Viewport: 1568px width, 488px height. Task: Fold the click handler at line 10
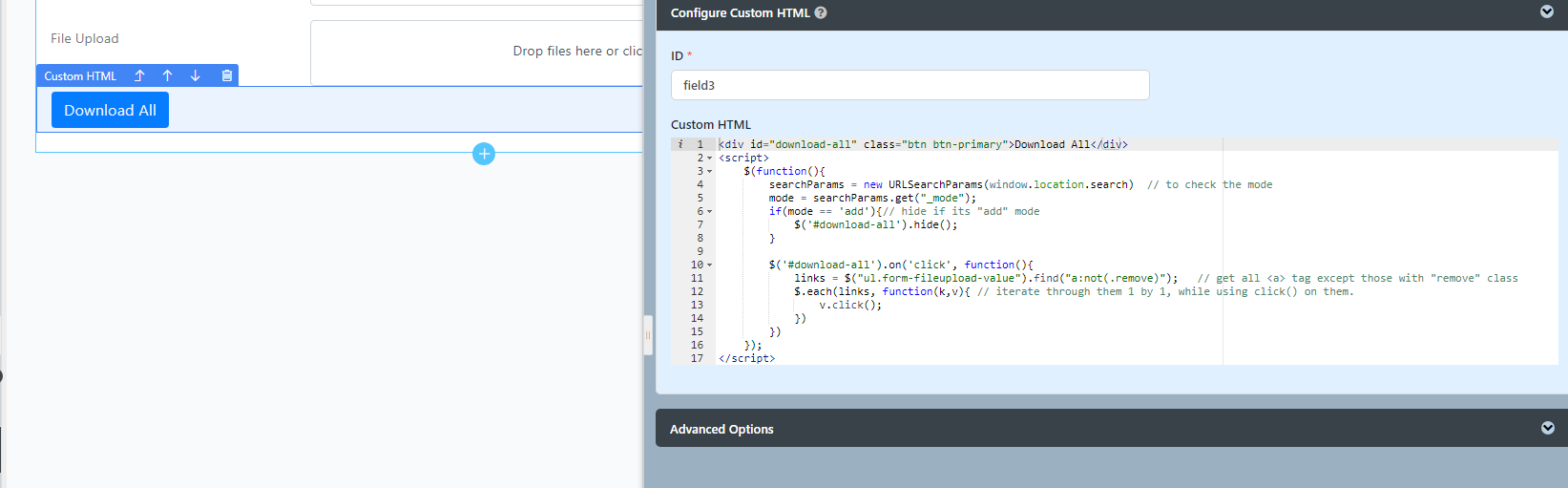coord(709,265)
